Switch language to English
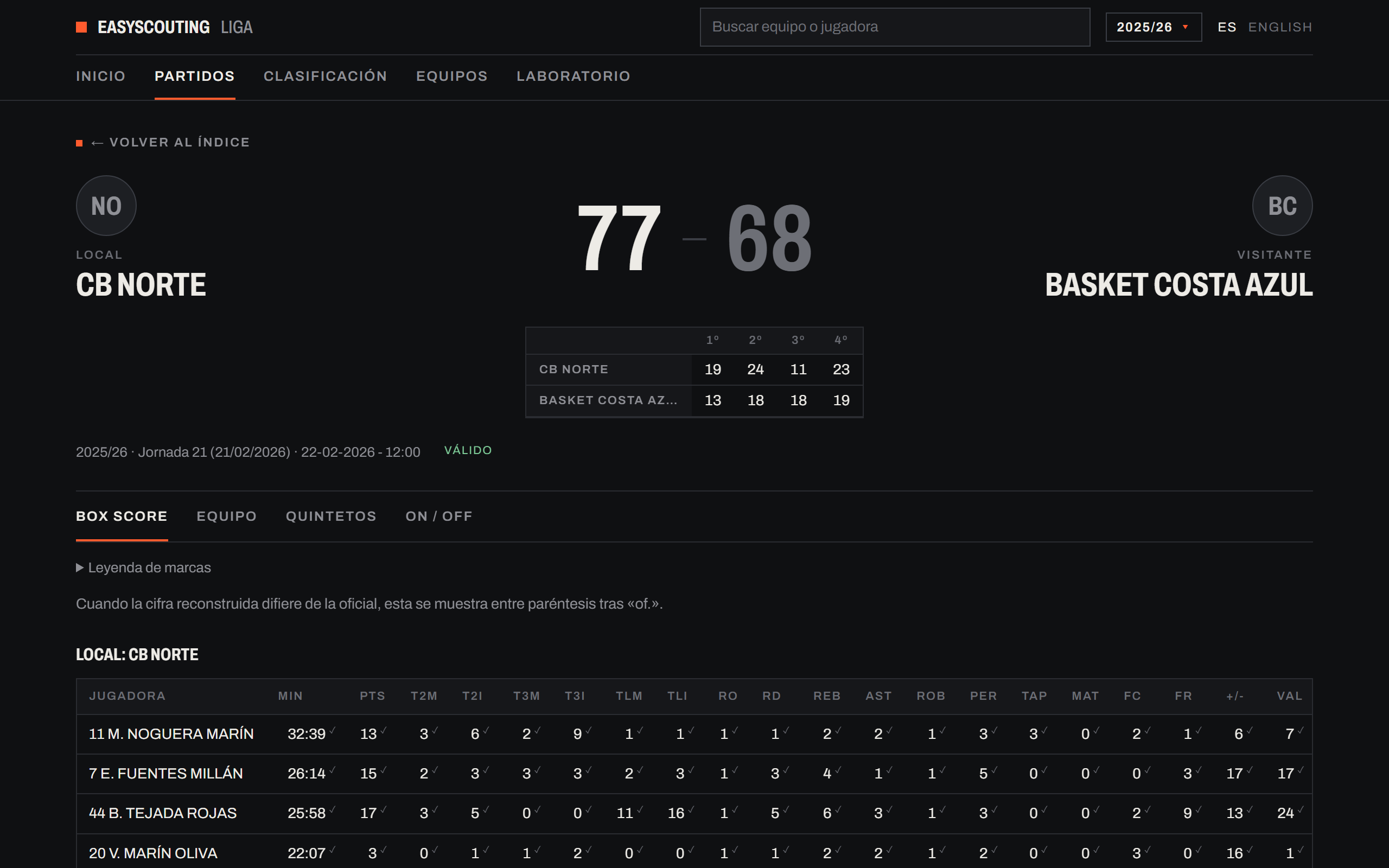 (1280, 27)
